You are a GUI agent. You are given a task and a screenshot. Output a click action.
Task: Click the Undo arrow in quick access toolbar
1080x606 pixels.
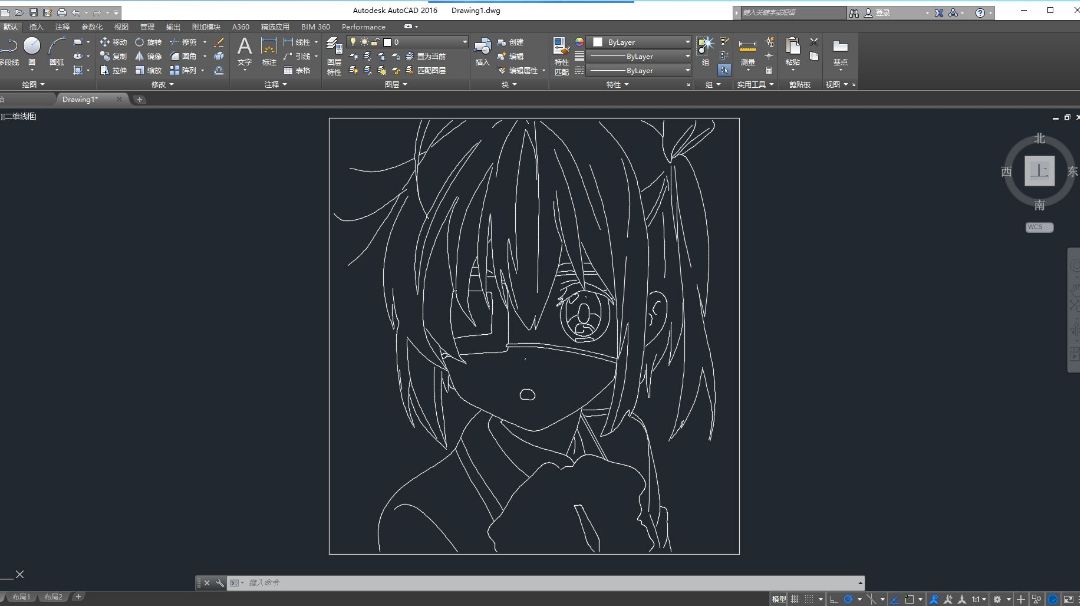pyautogui.click(x=76, y=12)
